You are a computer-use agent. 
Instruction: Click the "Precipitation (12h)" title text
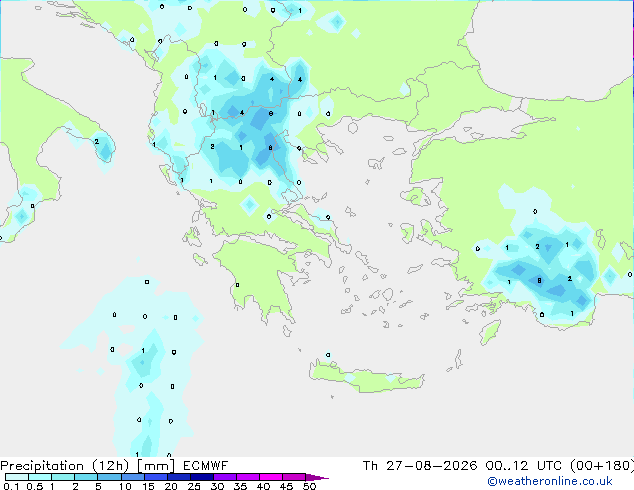pyautogui.click(x=65, y=466)
